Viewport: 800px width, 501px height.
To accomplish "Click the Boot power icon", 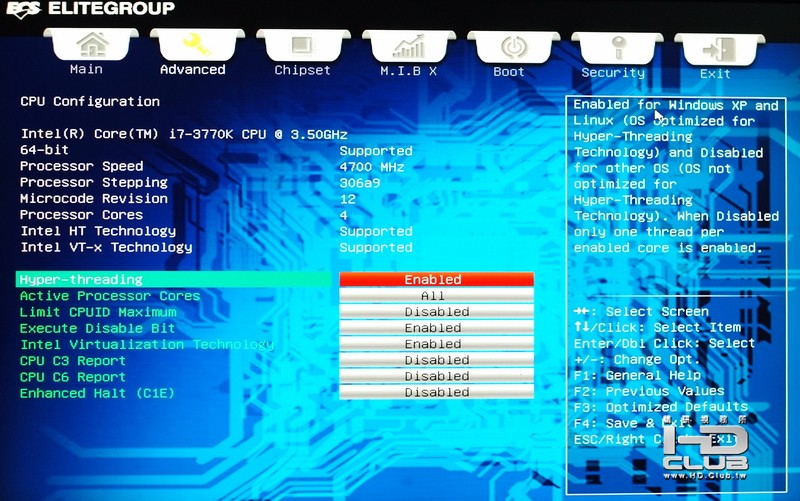I will click(514, 47).
